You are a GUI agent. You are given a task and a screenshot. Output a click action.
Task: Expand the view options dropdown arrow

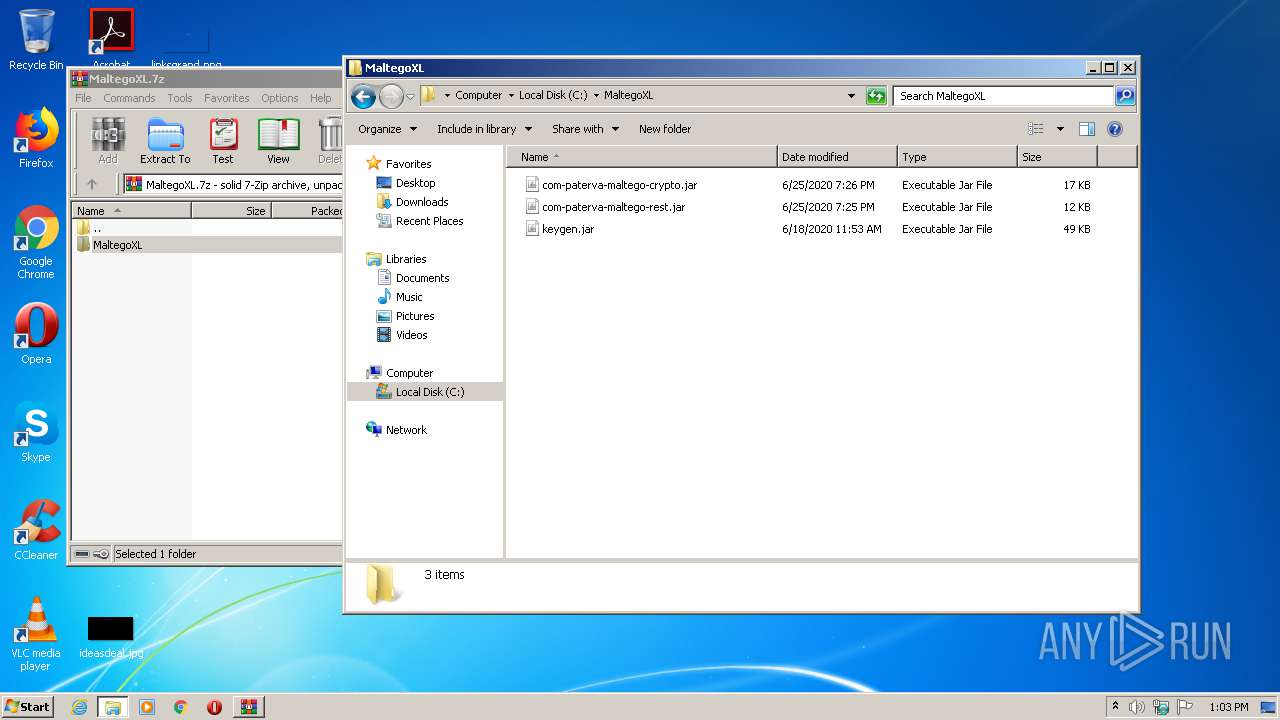[x=1060, y=129]
